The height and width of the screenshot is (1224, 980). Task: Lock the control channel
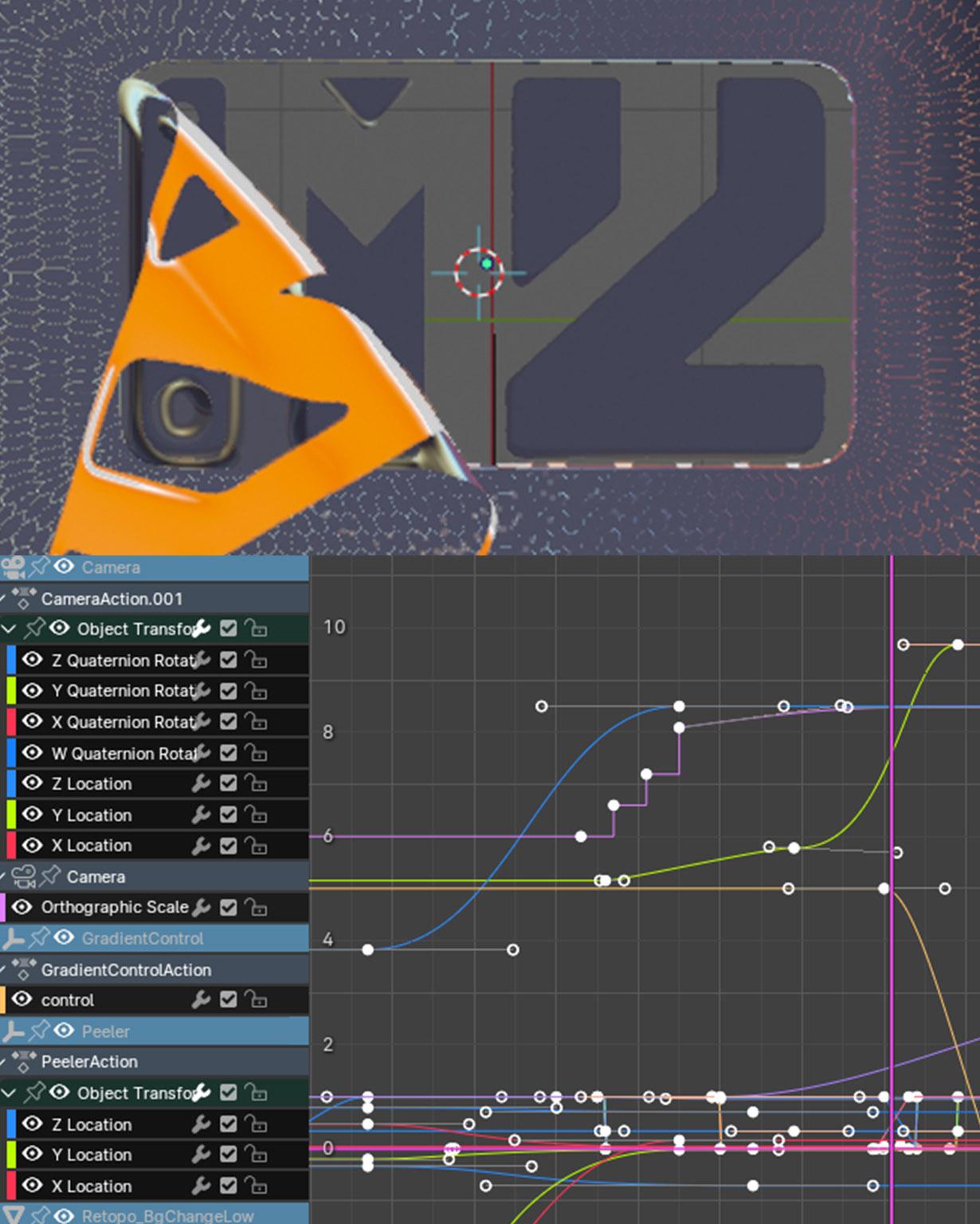tap(255, 999)
